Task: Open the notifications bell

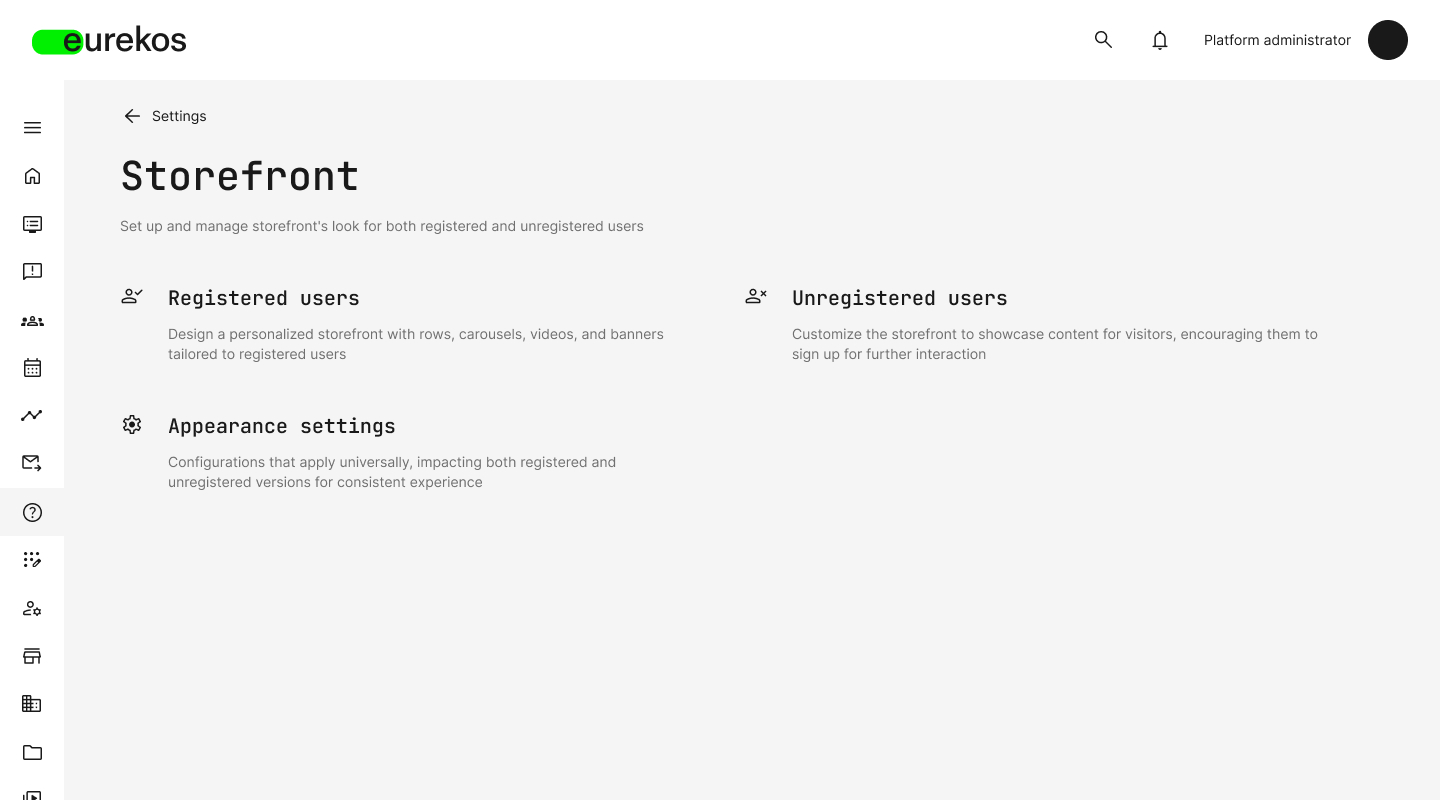Action: click(1160, 40)
